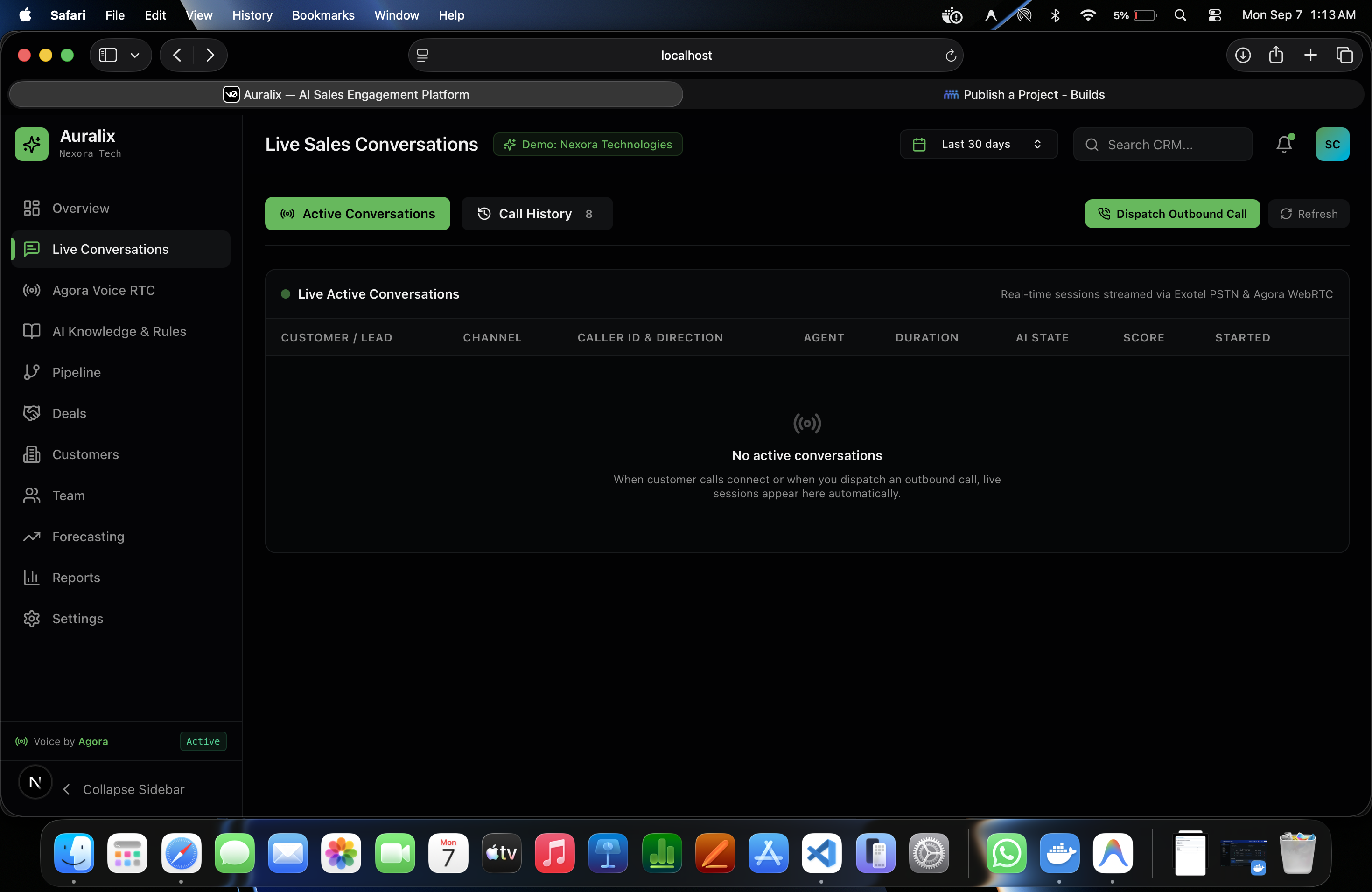Click the AGENT column header

pos(824,338)
